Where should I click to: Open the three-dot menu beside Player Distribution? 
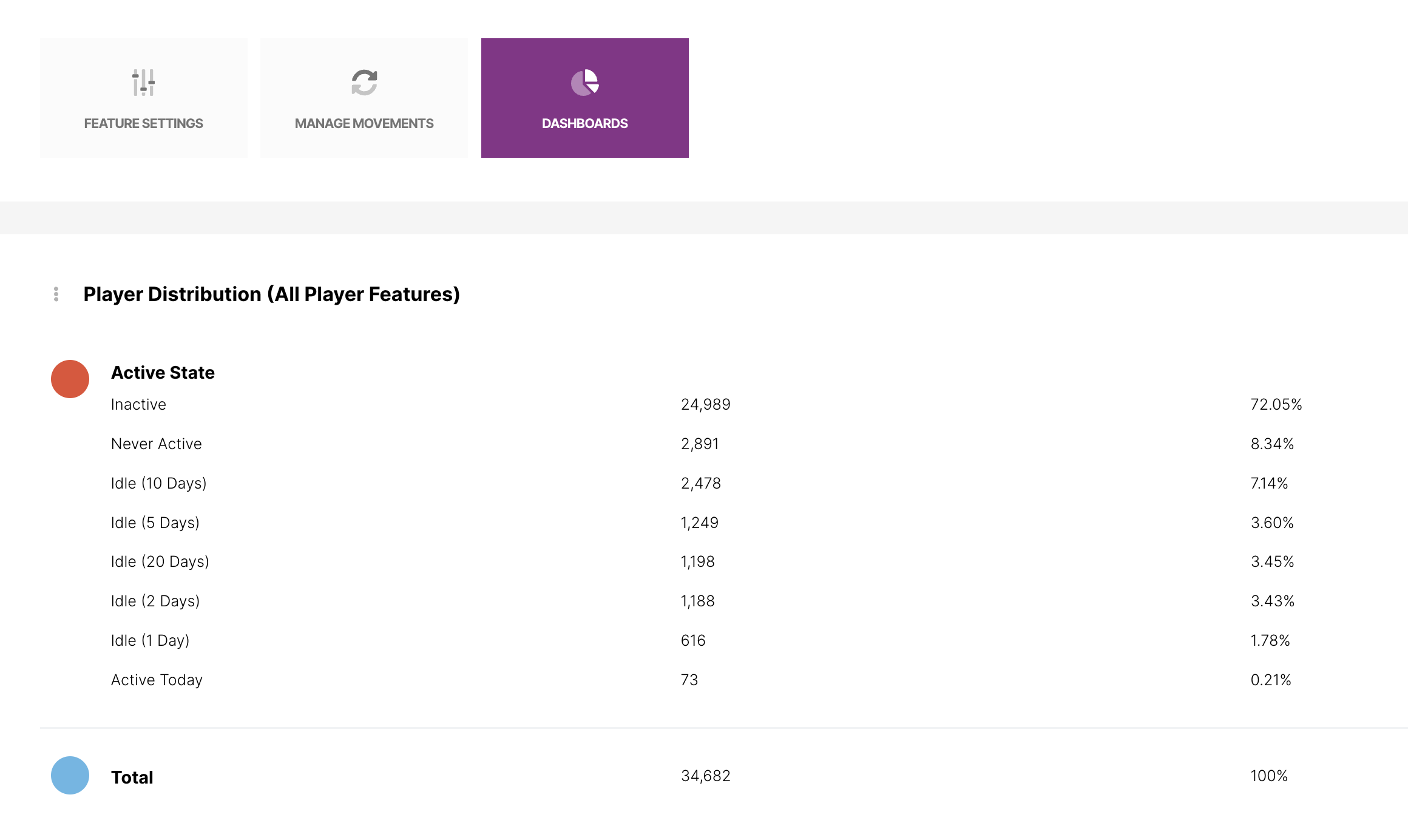(56, 294)
